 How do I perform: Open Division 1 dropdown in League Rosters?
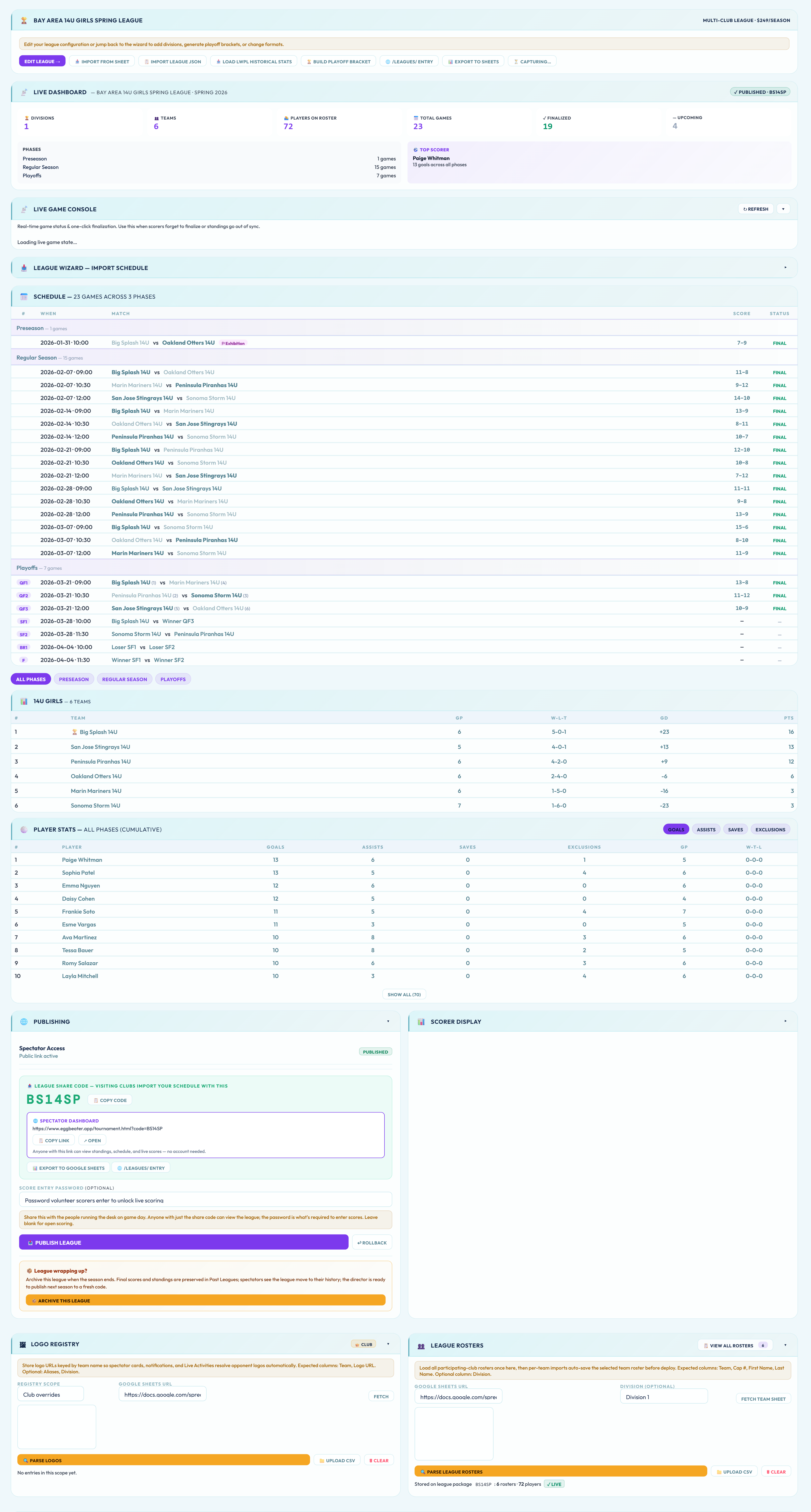664,1397
